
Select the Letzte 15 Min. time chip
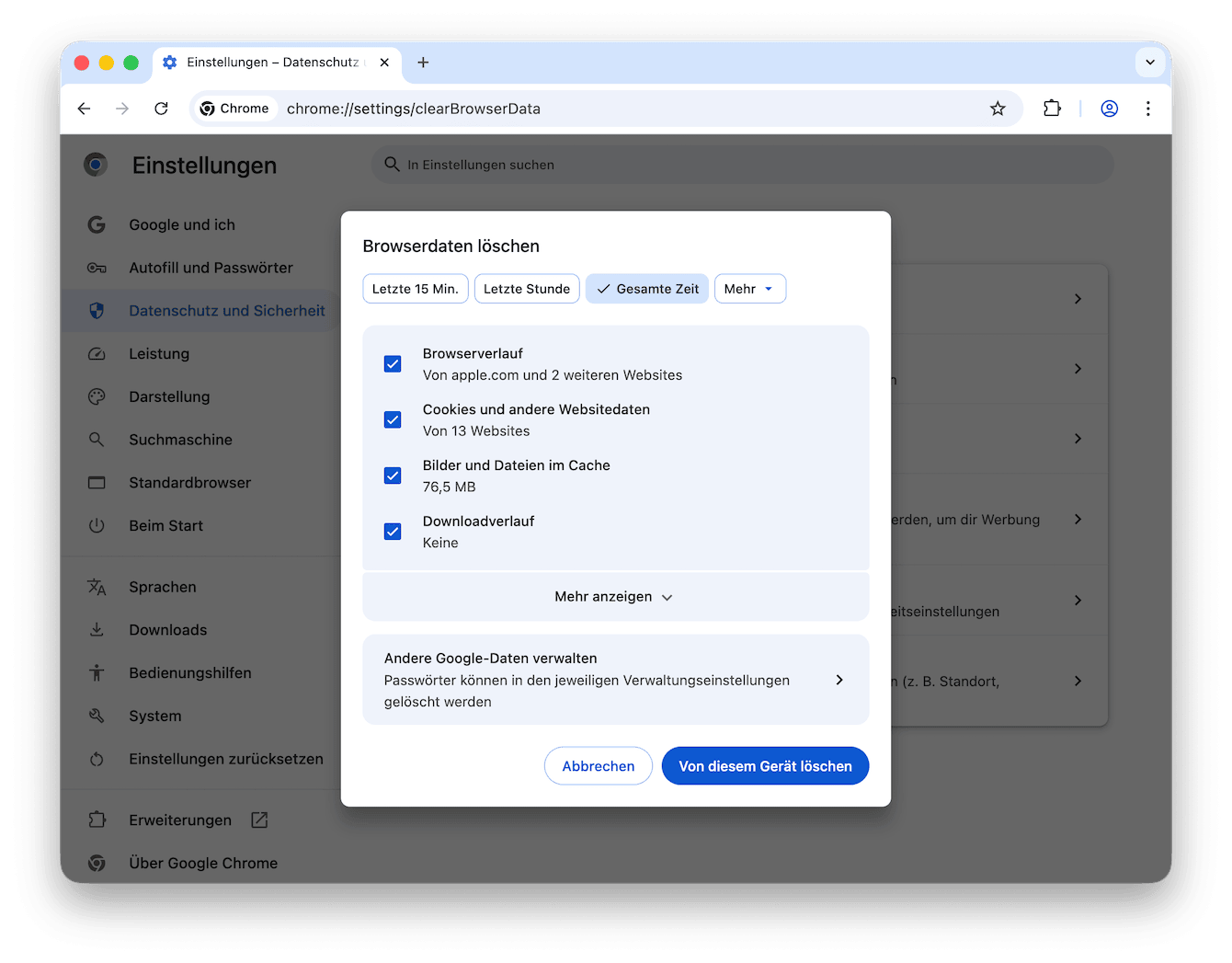click(415, 288)
